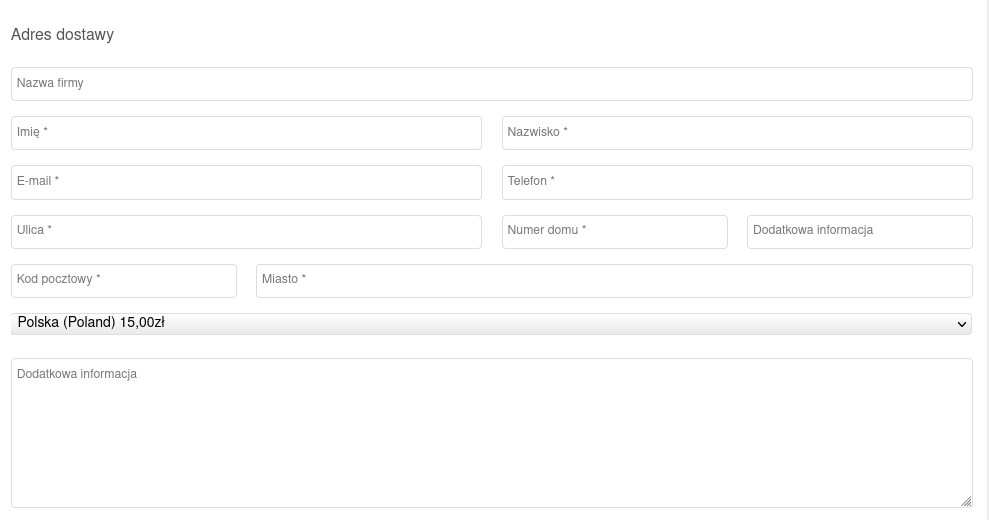Click the Ulica street field

coord(246,231)
